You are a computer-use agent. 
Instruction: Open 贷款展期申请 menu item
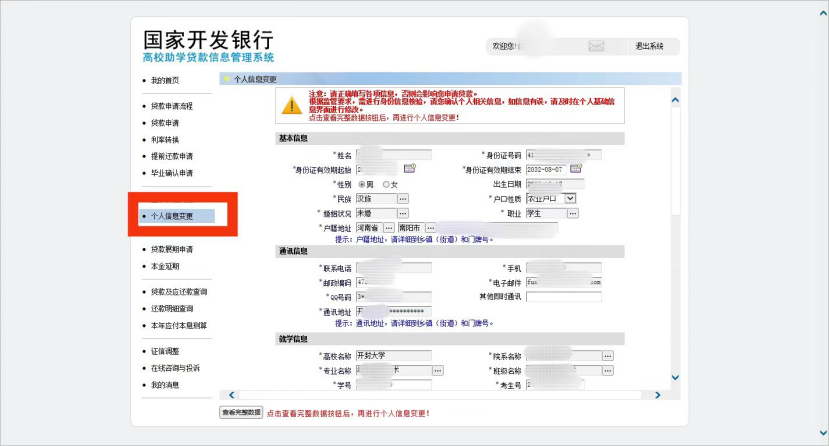172,249
